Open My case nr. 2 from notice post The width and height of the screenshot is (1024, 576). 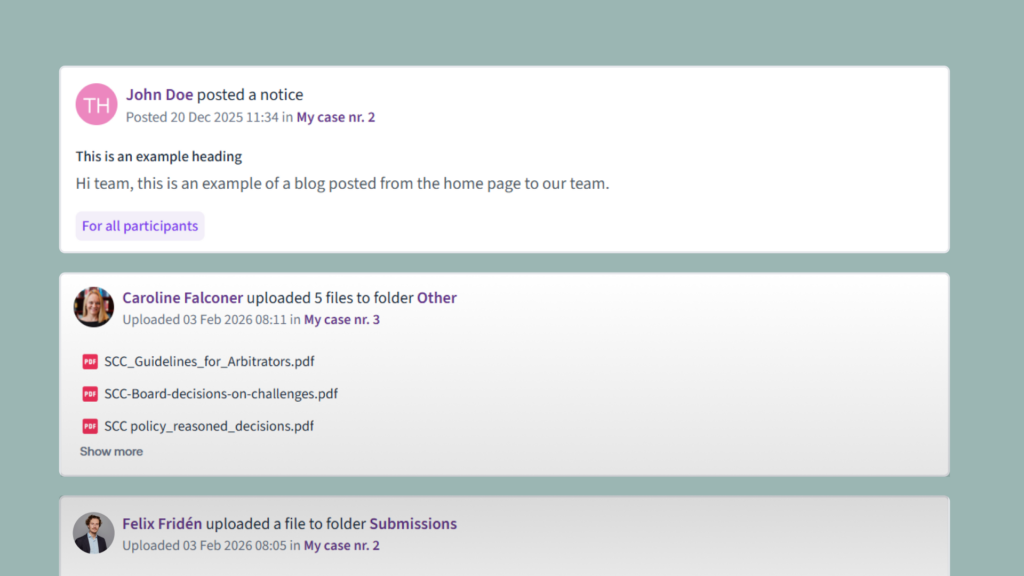[335, 117]
